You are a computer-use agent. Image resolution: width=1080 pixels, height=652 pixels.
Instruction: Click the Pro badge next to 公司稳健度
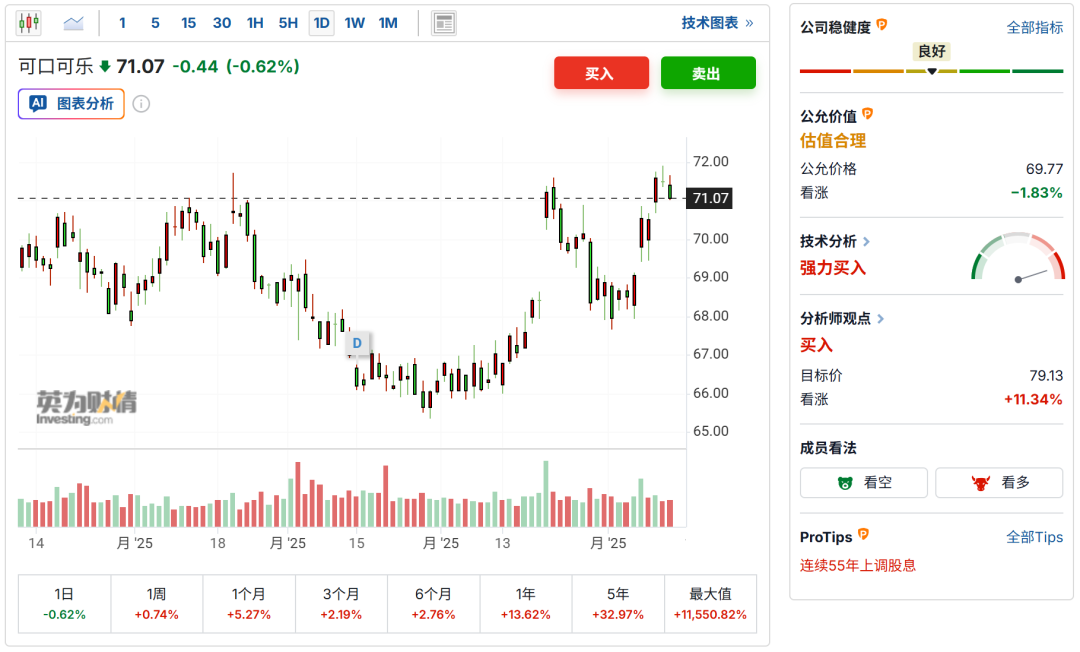click(x=882, y=26)
